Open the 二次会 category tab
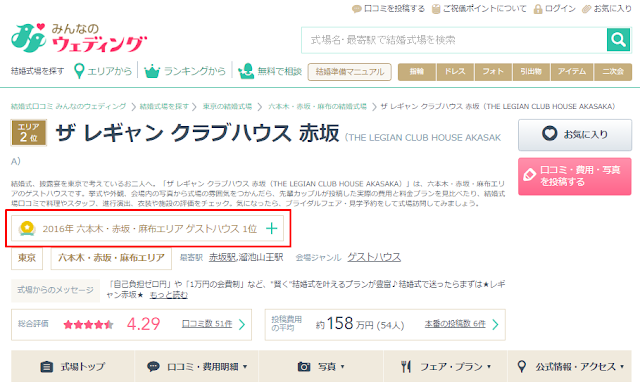The image size is (640, 389). 613,72
